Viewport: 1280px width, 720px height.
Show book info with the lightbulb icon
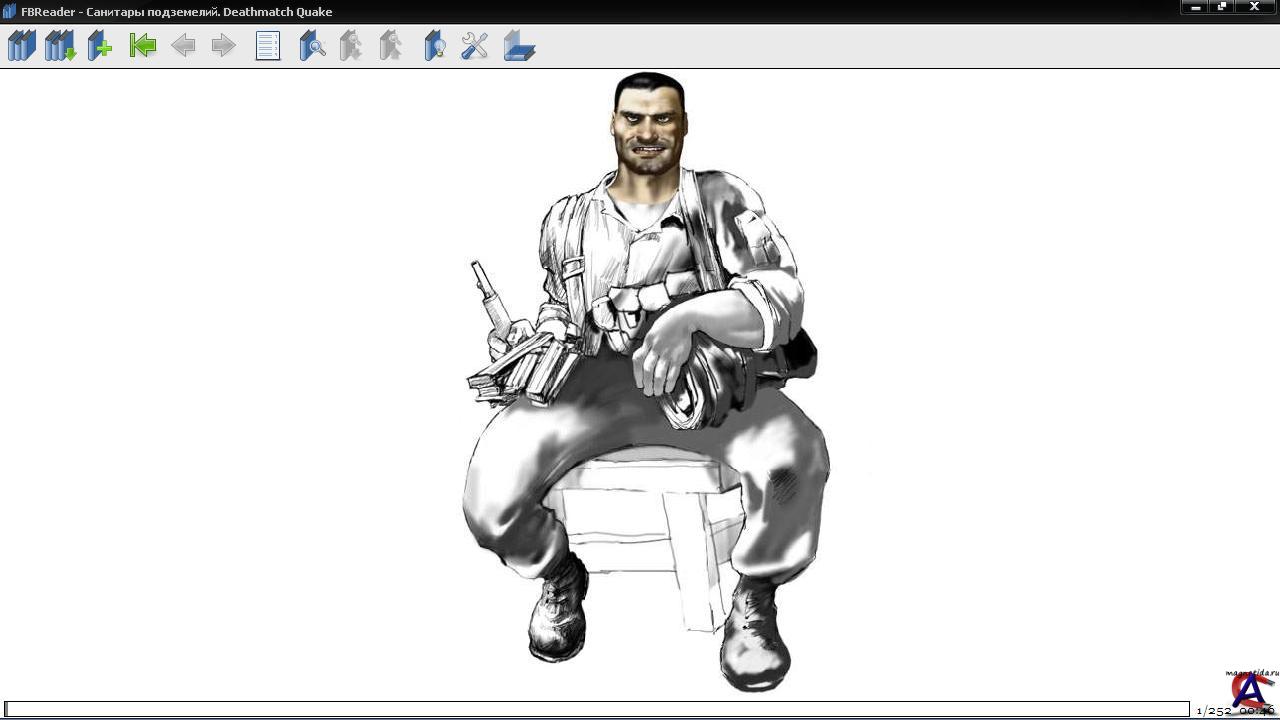(x=434, y=46)
